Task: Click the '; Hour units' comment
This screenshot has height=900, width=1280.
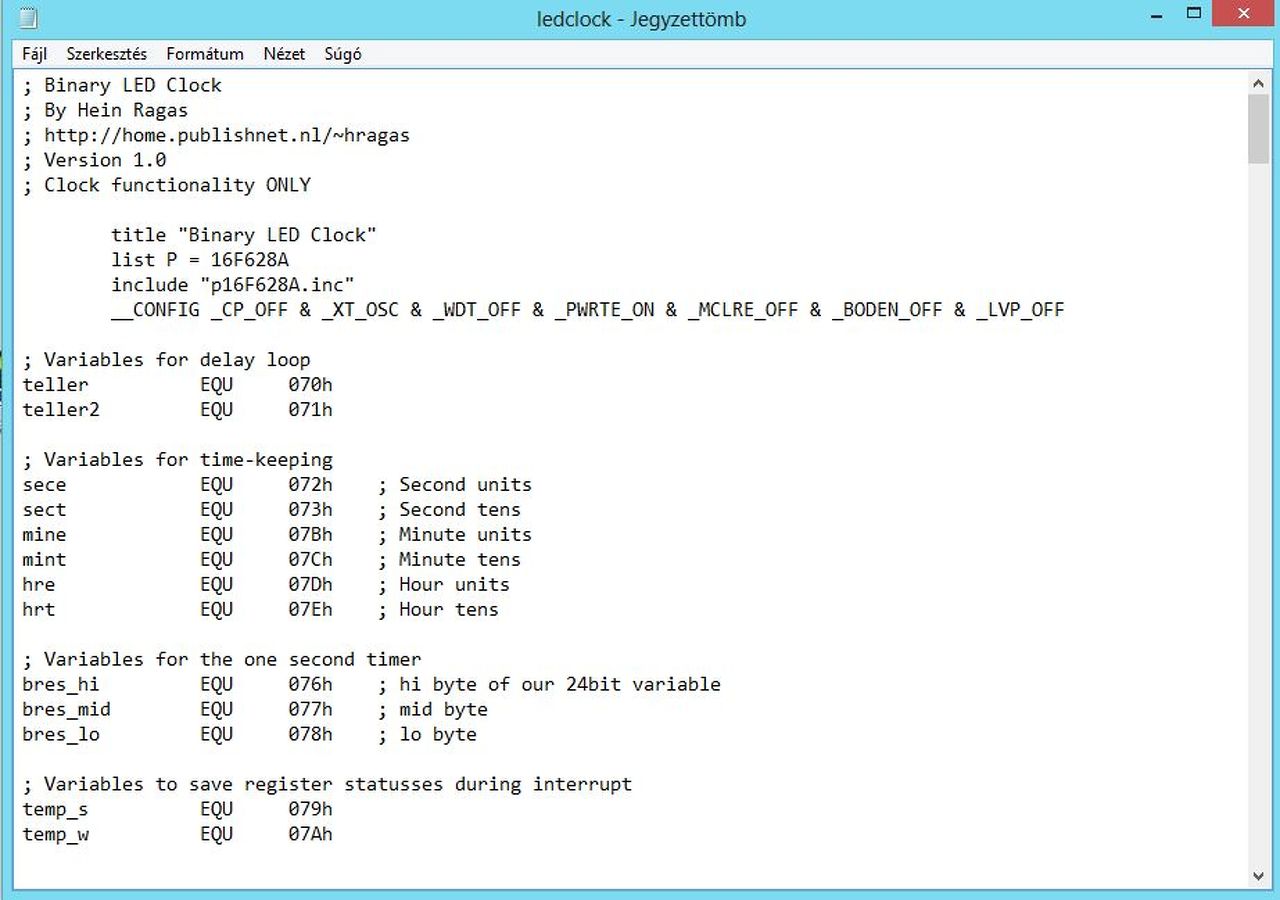Action: click(x=444, y=585)
